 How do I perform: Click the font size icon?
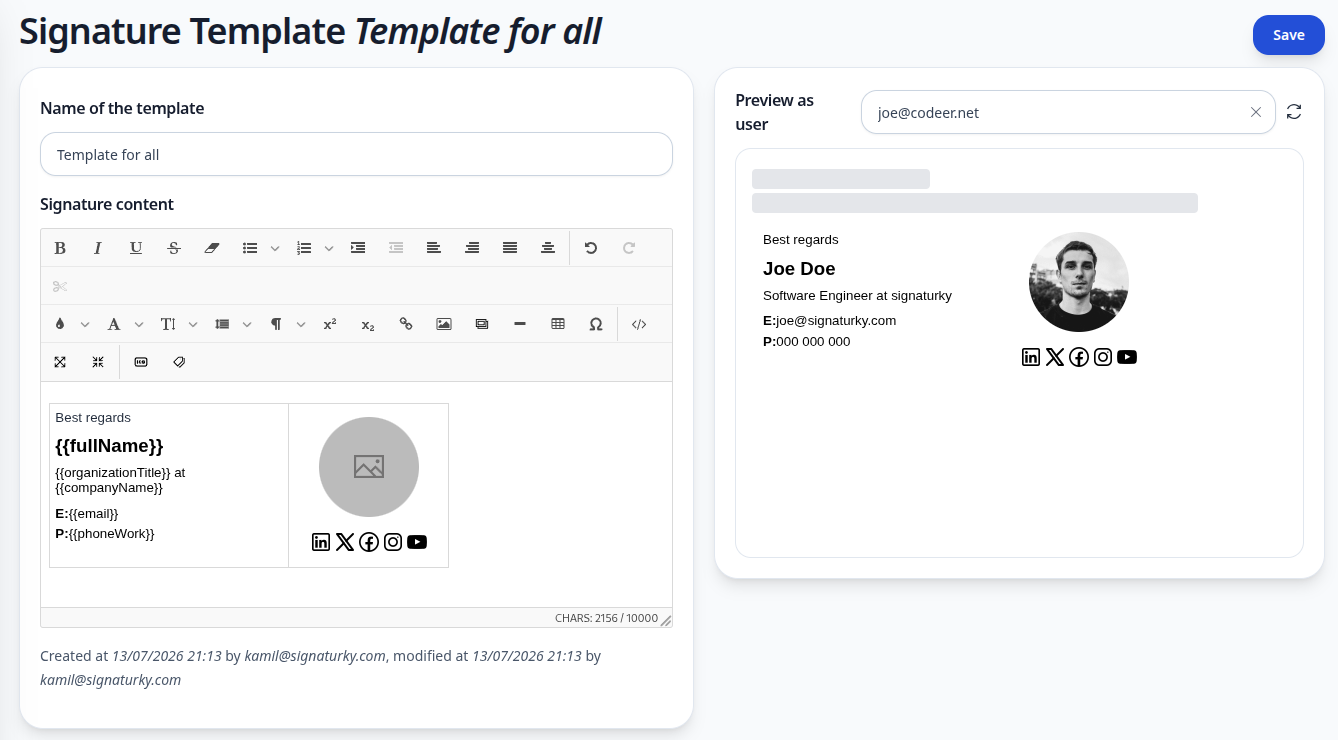168,324
